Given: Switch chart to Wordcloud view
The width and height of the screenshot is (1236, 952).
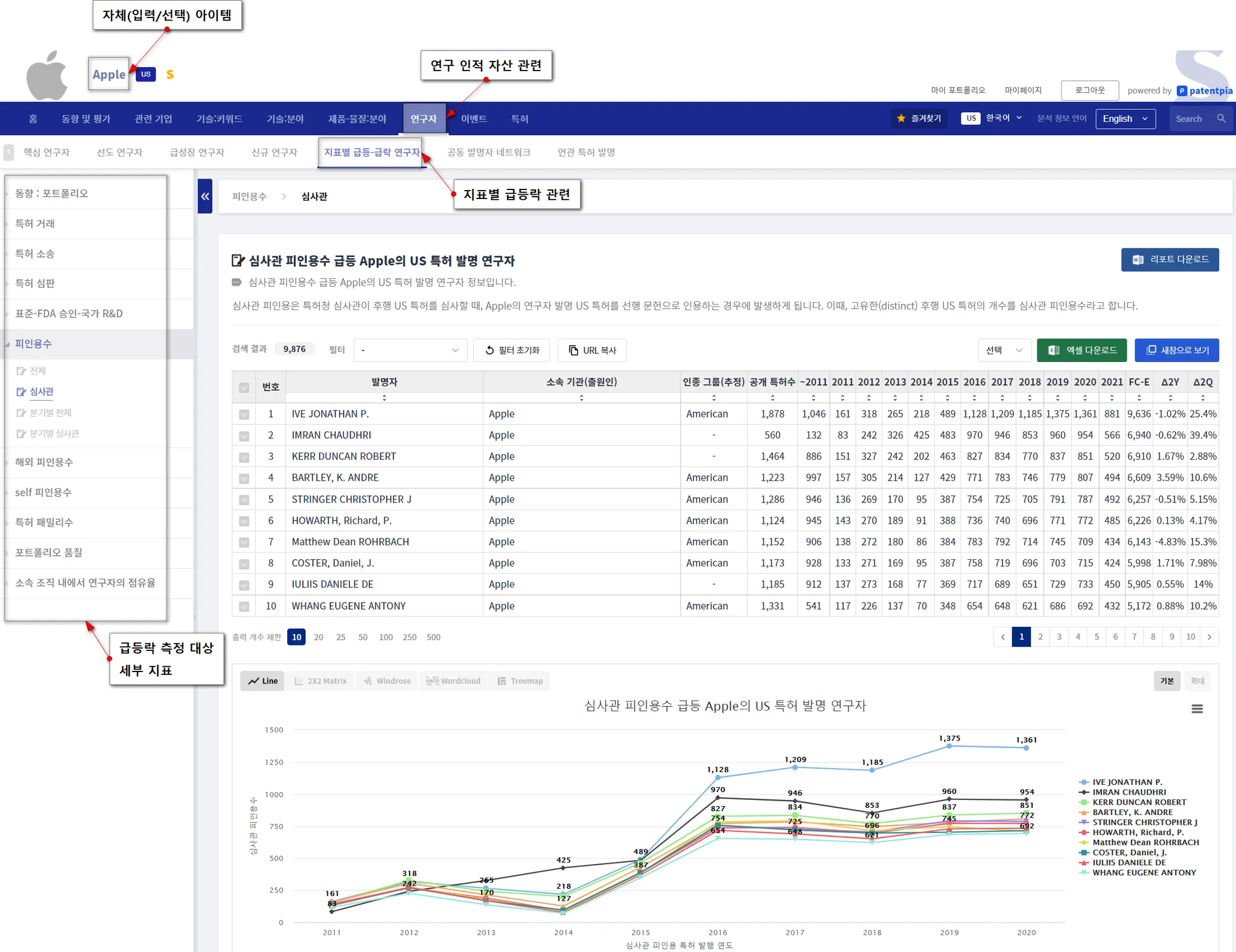Looking at the screenshot, I should [x=453, y=681].
